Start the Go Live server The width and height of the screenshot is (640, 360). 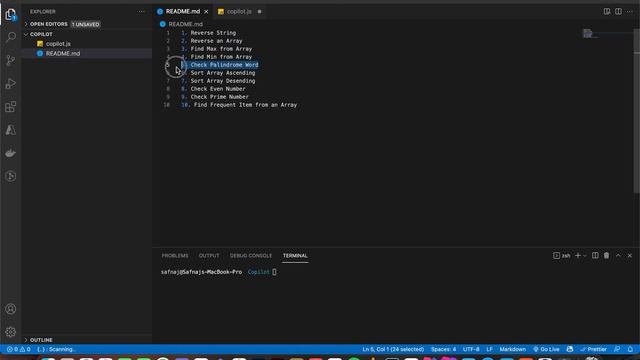point(546,349)
